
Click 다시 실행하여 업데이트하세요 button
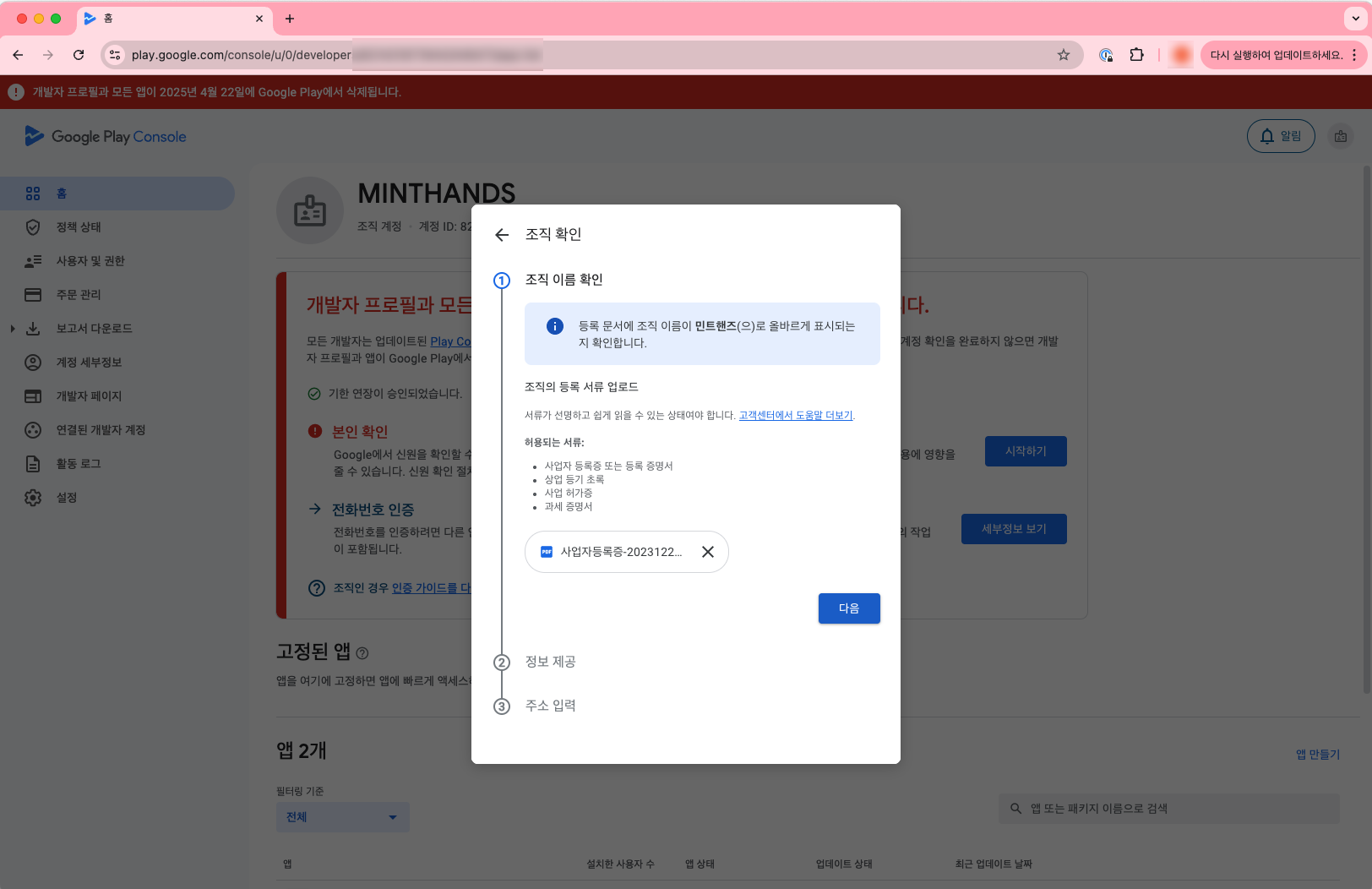click(1276, 55)
